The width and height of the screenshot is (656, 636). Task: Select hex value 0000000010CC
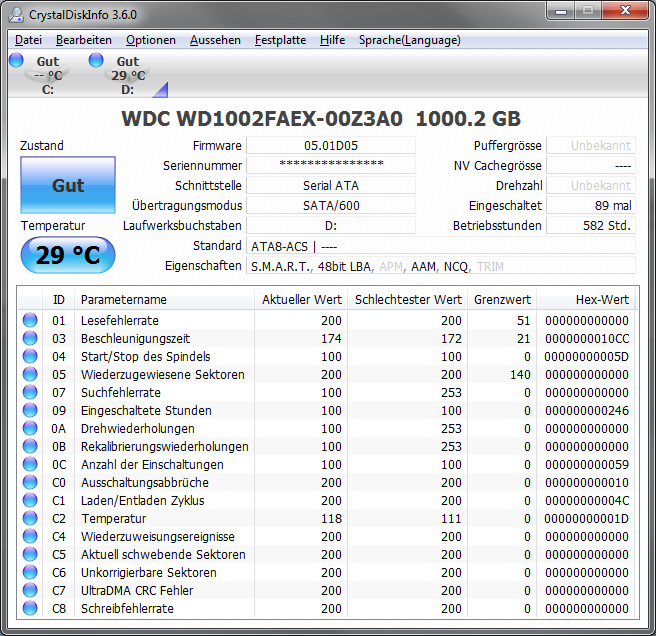point(587,339)
